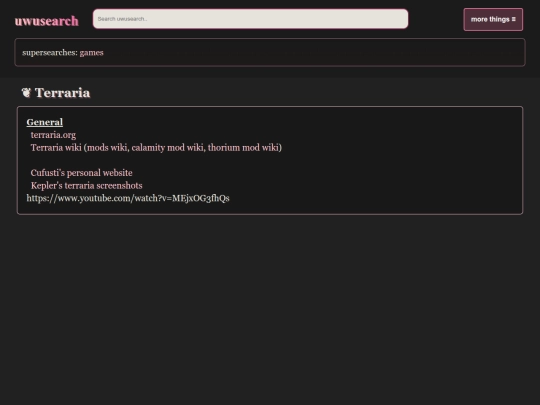
Task: Open the calamity mod wiki link
Action: point(167,148)
